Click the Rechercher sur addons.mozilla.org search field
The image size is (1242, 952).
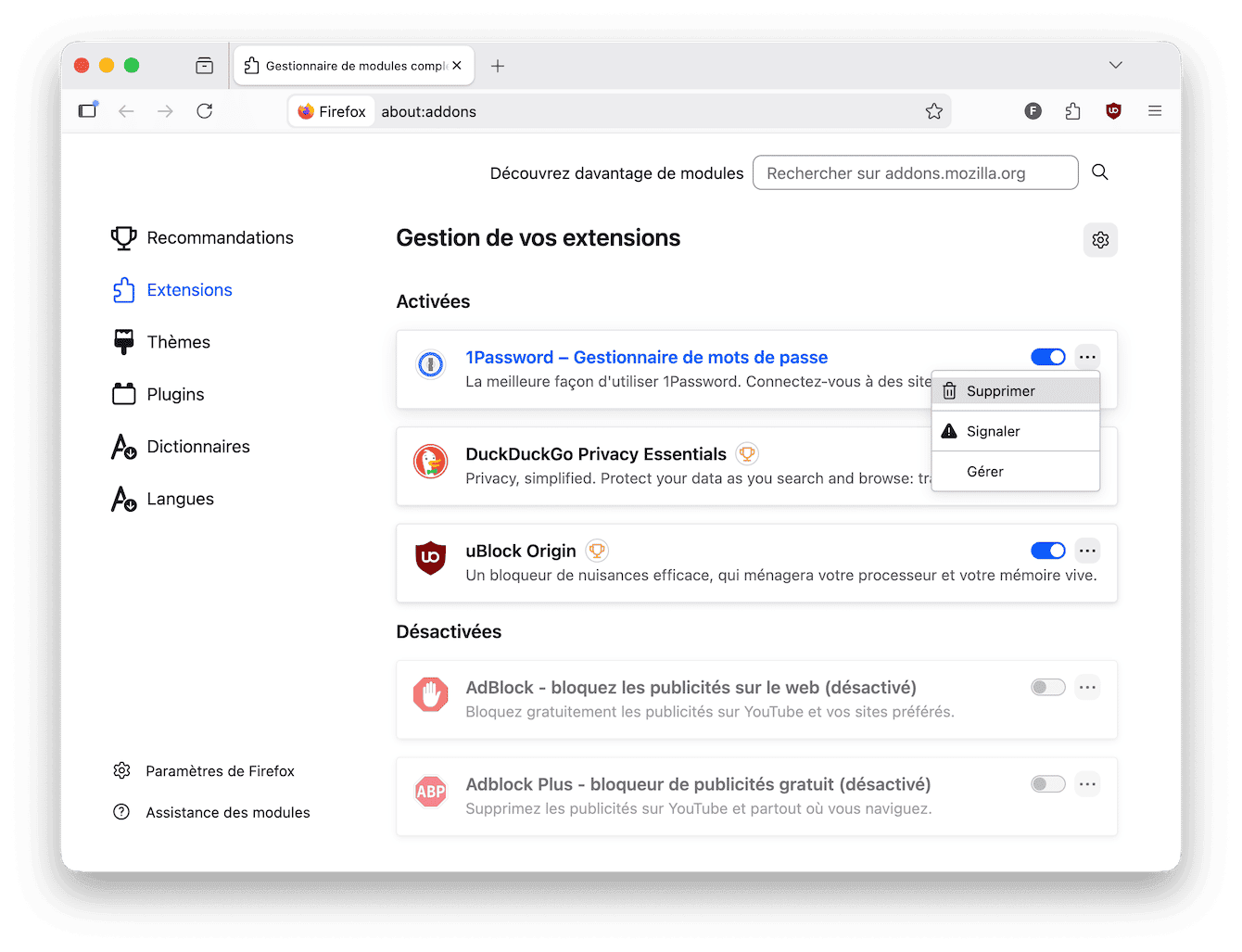[x=915, y=172]
